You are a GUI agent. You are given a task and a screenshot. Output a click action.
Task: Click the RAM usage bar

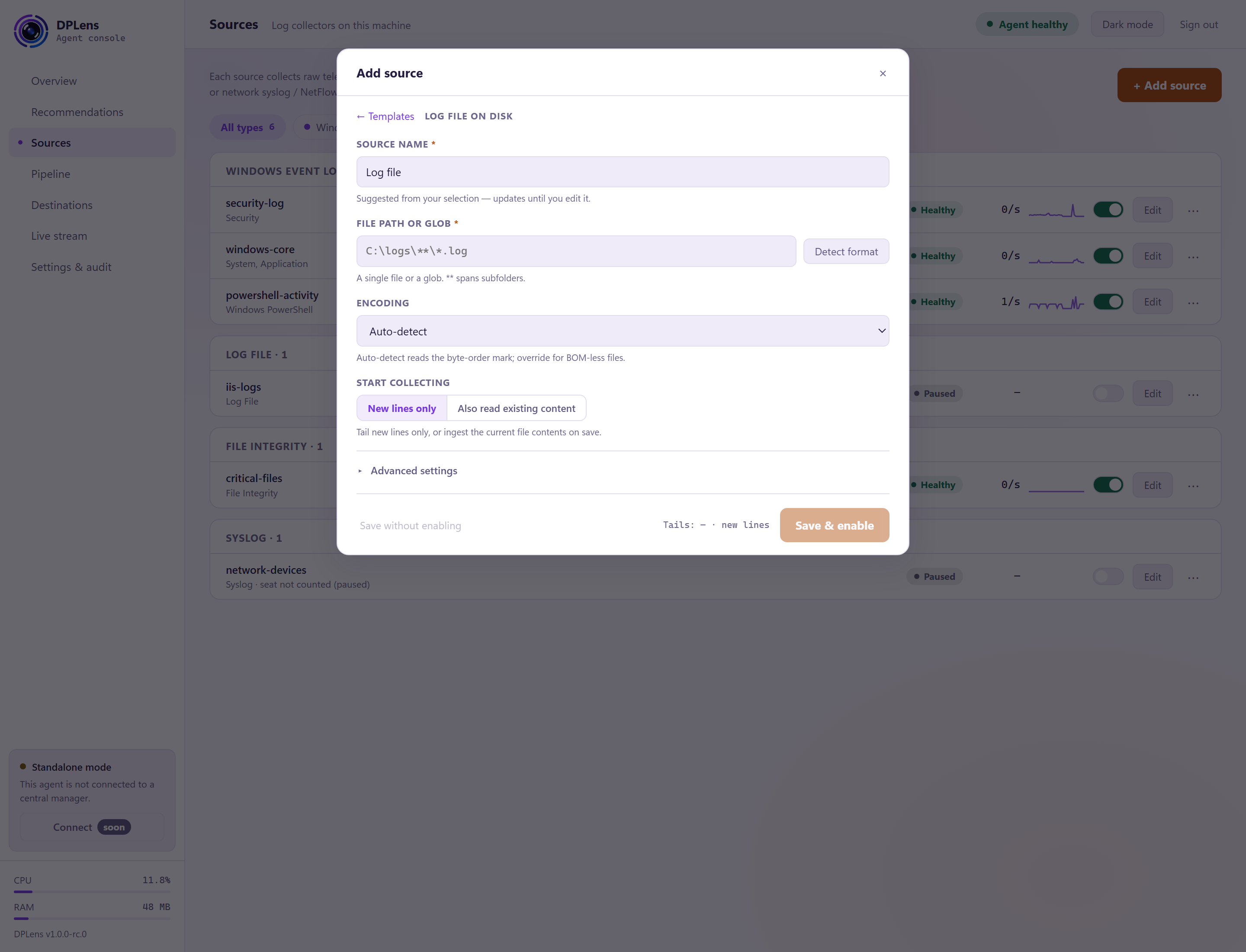coord(92,919)
